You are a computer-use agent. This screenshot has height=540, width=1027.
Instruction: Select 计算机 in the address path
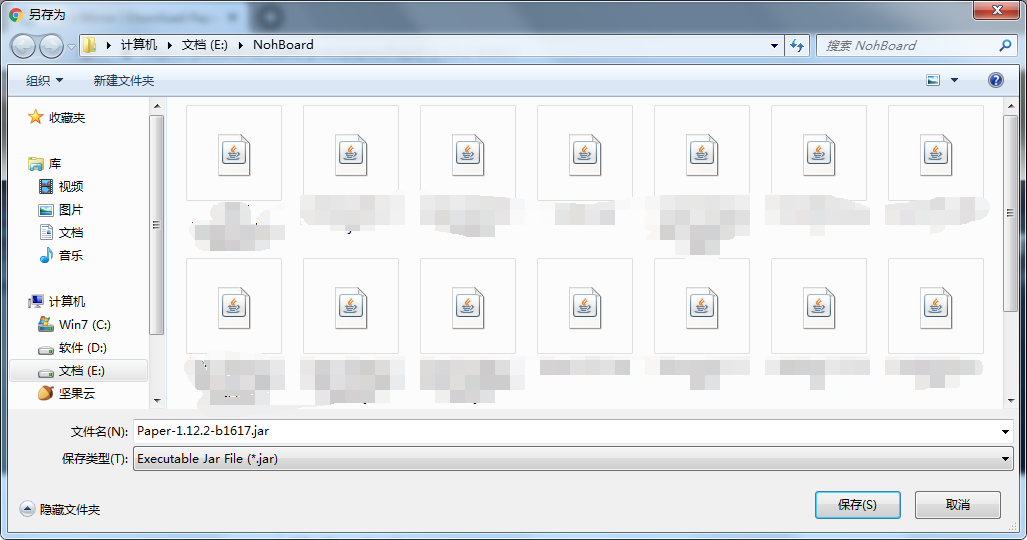(x=139, y=45)
